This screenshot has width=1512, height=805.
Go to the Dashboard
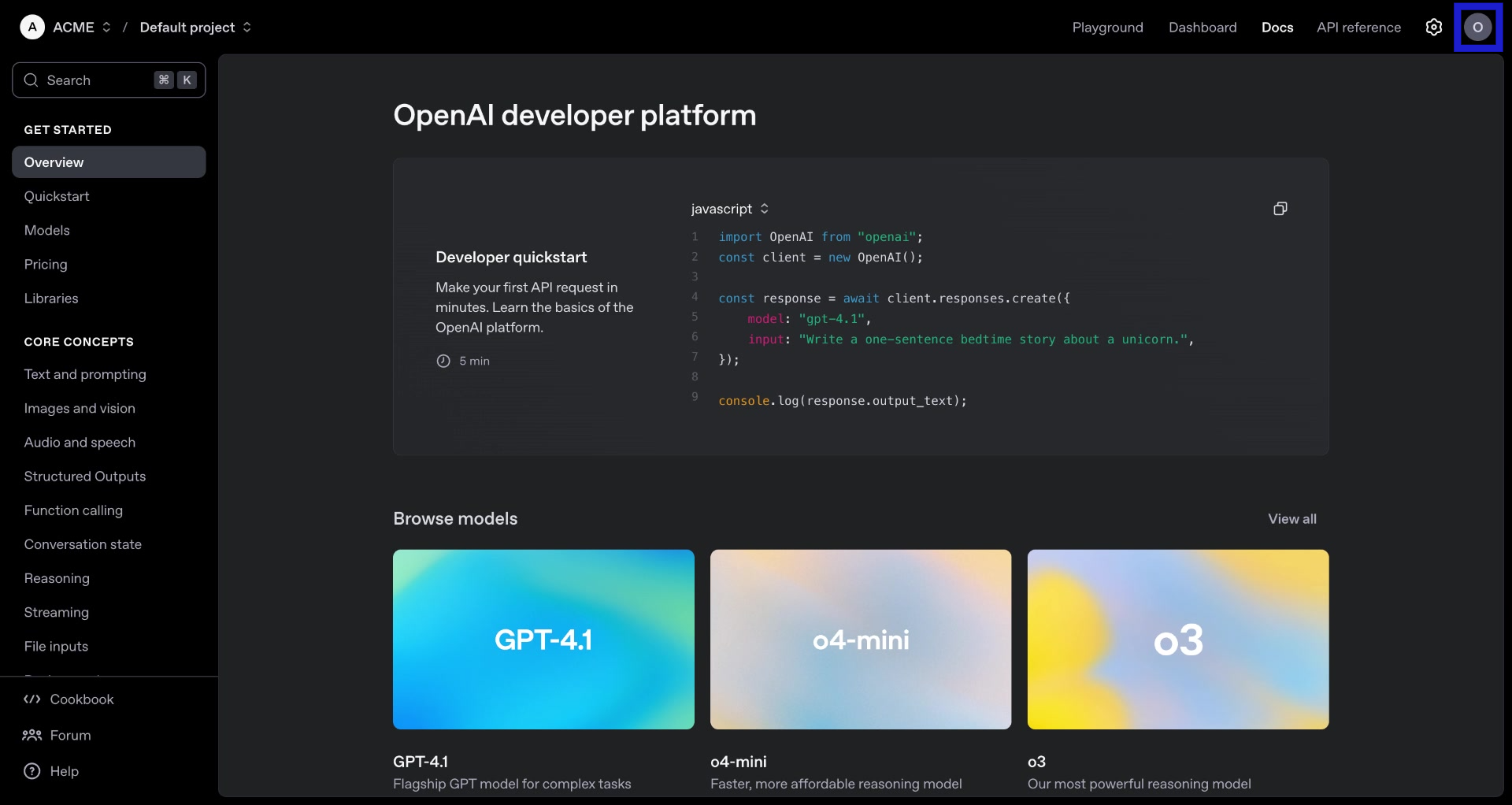tap(1203, 27)
